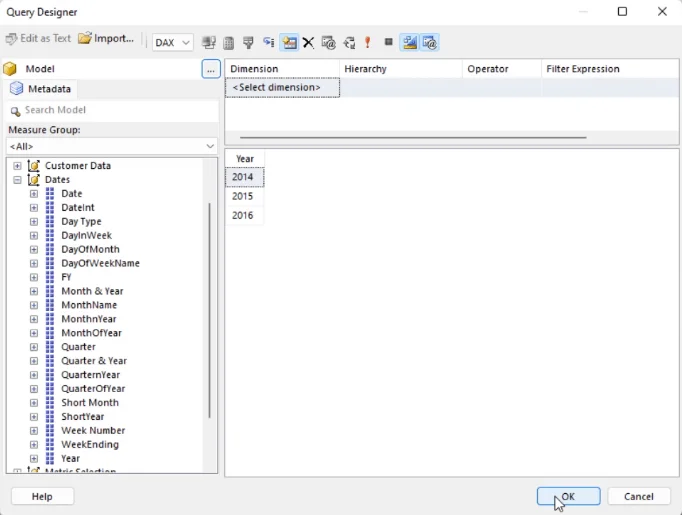Expand the Year field node
Viewport: 682px width, 515px height.
34,458
